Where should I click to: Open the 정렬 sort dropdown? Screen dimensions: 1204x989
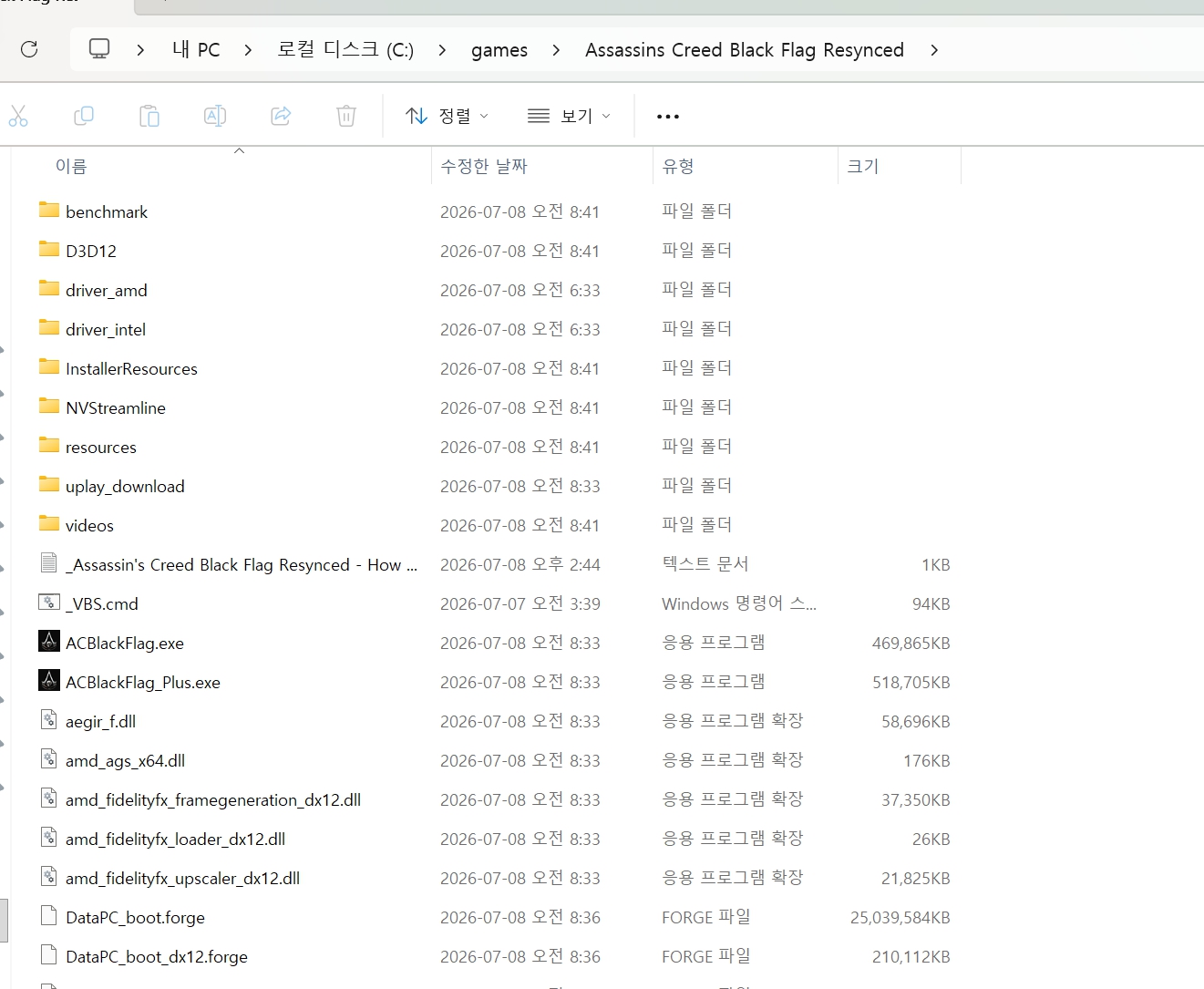[x=447, y=116]
